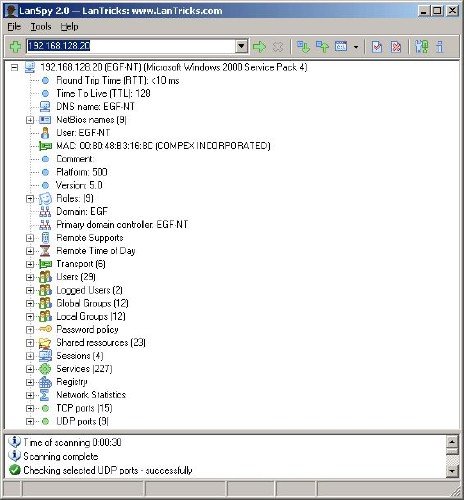Open the dropdown arrow next to window icon
The height and width of the screenshot is (500, 464).
point(356,47)
